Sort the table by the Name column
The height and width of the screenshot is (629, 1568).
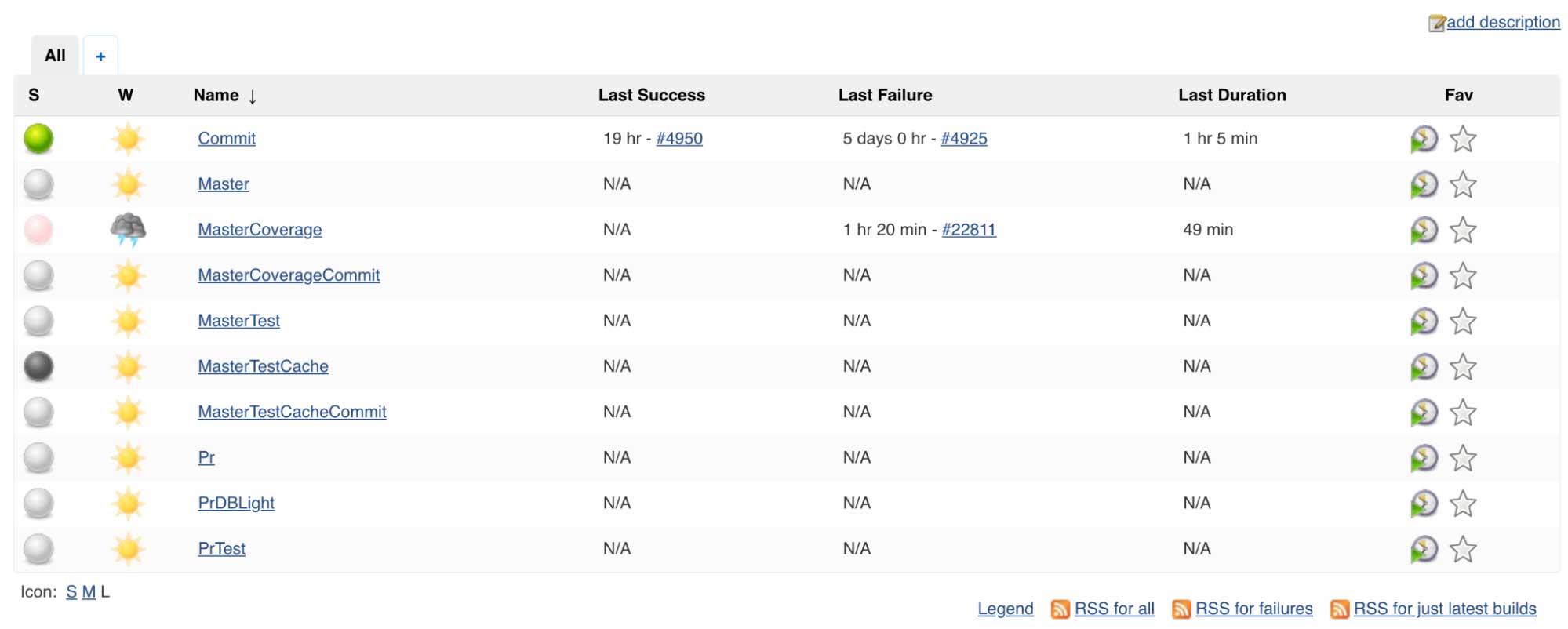click(x=216, y=96)
